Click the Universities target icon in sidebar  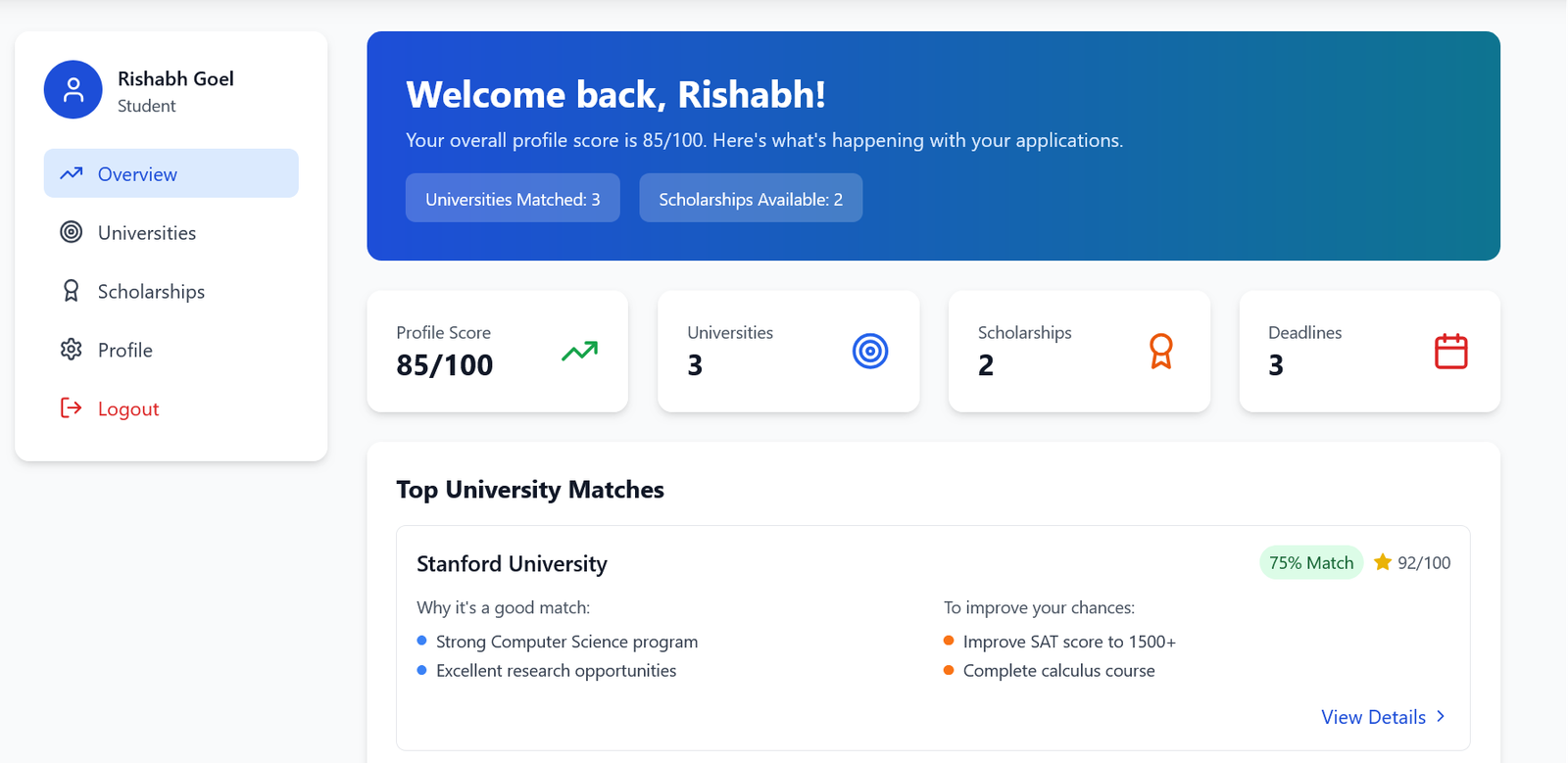point(71,232)
